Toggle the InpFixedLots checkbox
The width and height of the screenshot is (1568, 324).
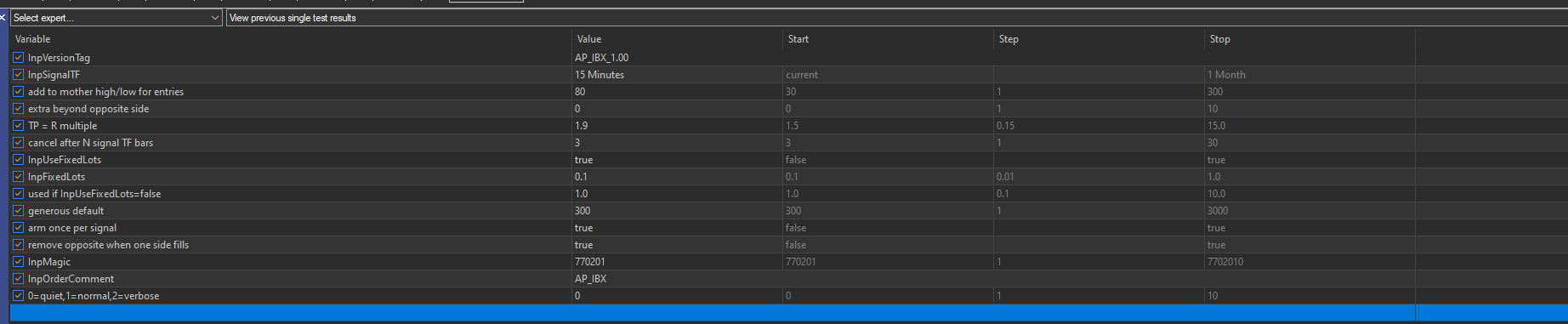19,177
